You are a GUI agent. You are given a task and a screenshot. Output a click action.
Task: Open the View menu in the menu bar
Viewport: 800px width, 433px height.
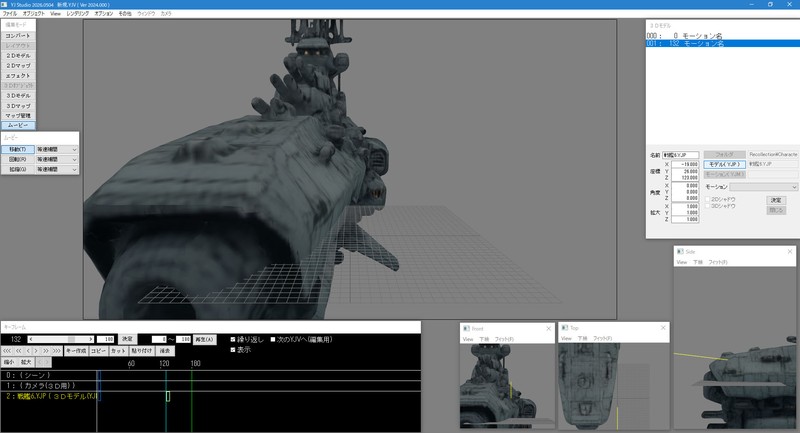(x=56, y=14)
